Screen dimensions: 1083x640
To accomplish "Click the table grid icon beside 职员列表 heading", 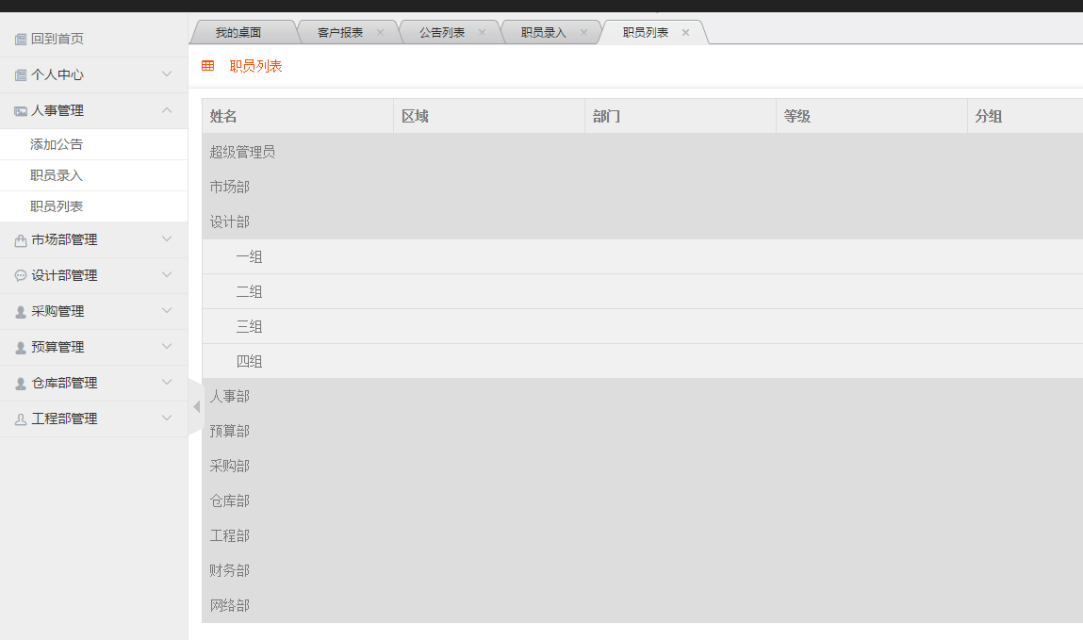I will coord(208,66).
